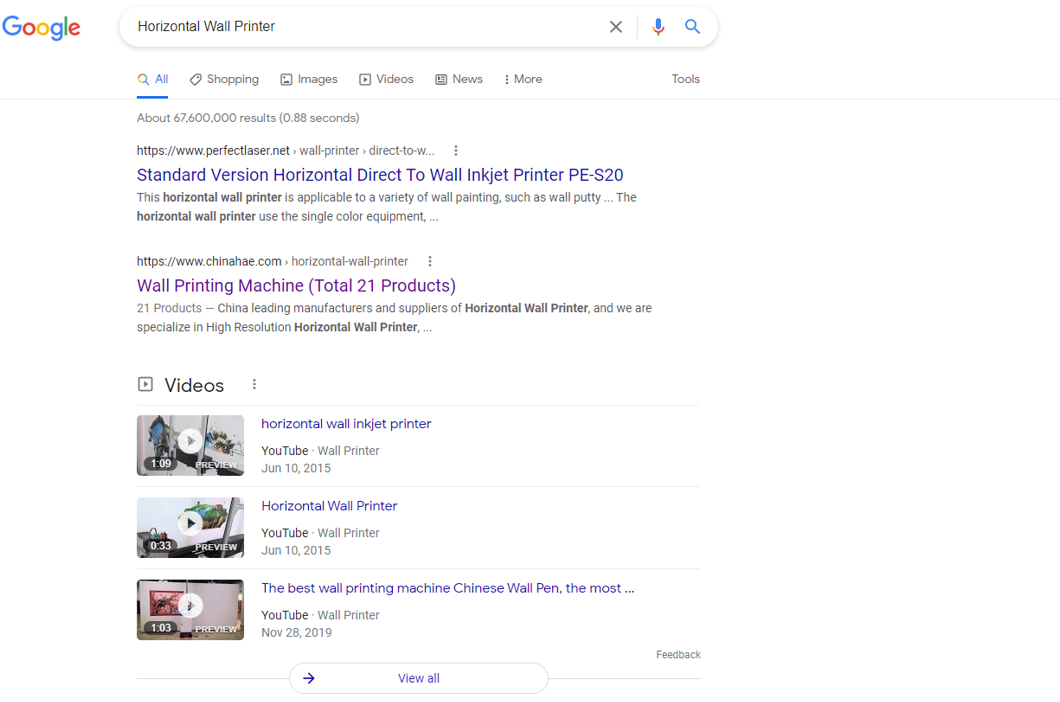Open options for perfectlaser.net result

tap(456, 151)
